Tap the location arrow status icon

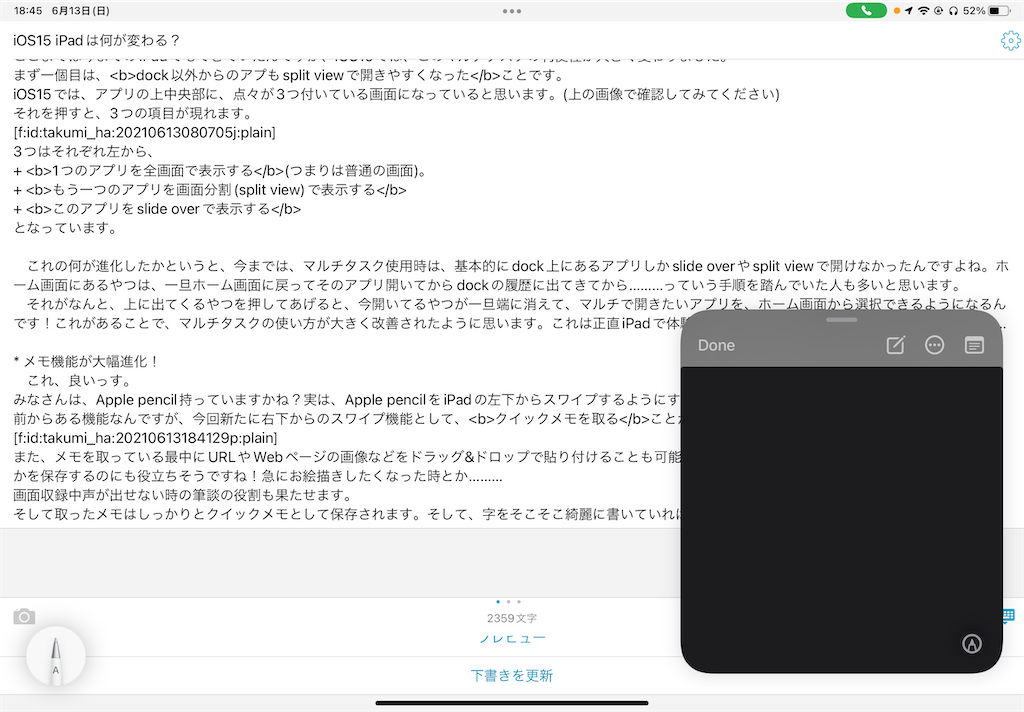pos(908,10)
